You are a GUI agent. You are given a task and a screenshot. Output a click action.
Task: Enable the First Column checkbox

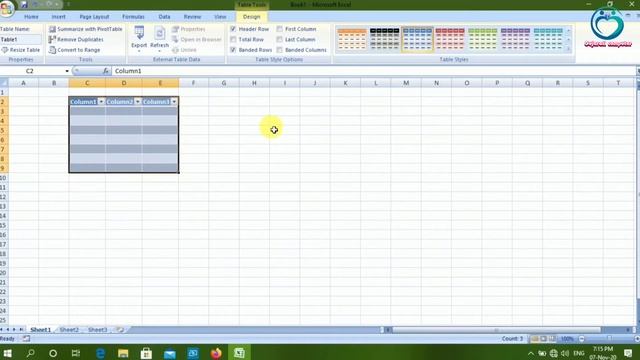pyautogui.click(x=280, y=29)
